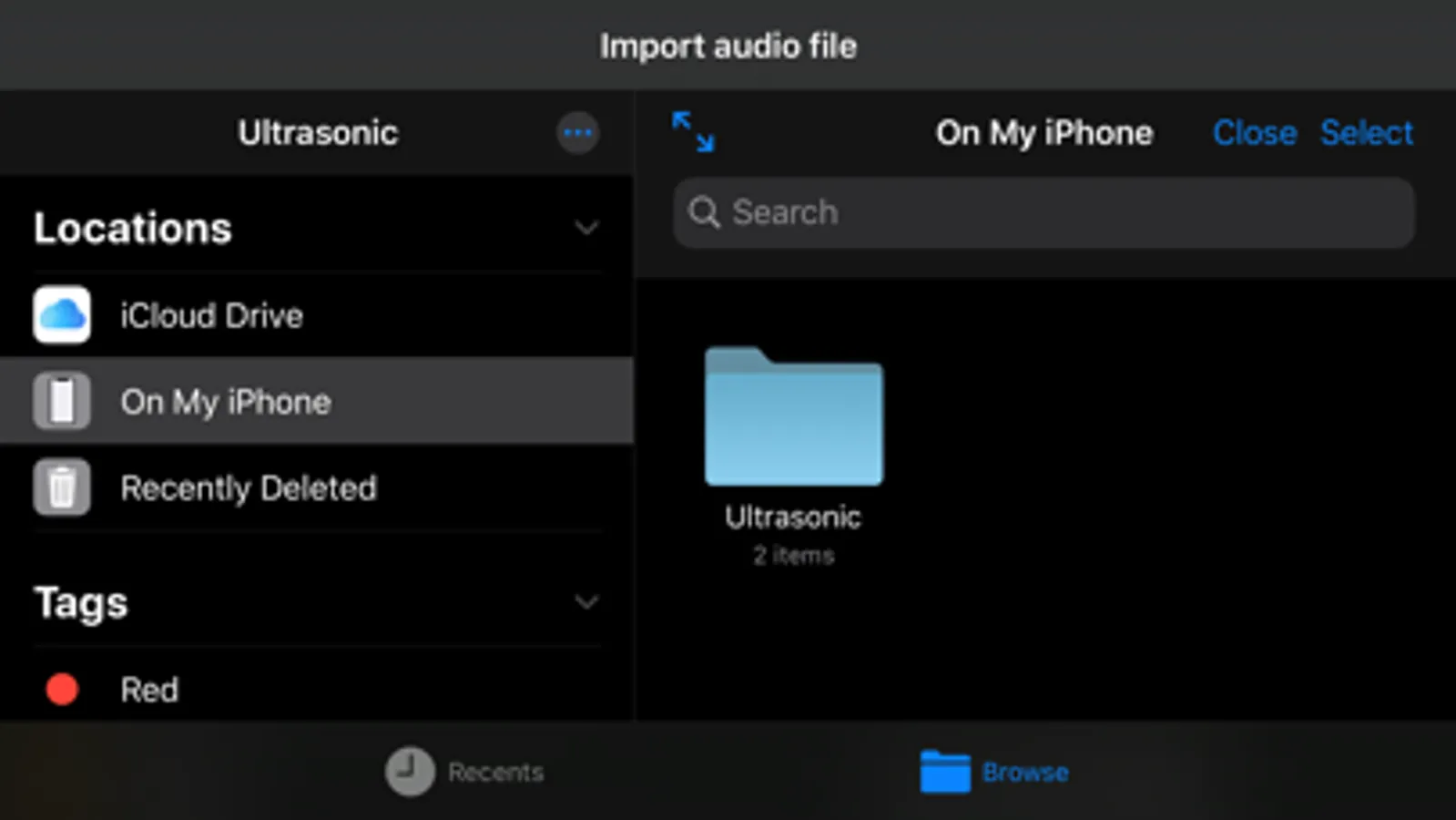Click the iCloud Drive cloud icon
This screenshot has height=820, width=1456.
coord(62,315)
